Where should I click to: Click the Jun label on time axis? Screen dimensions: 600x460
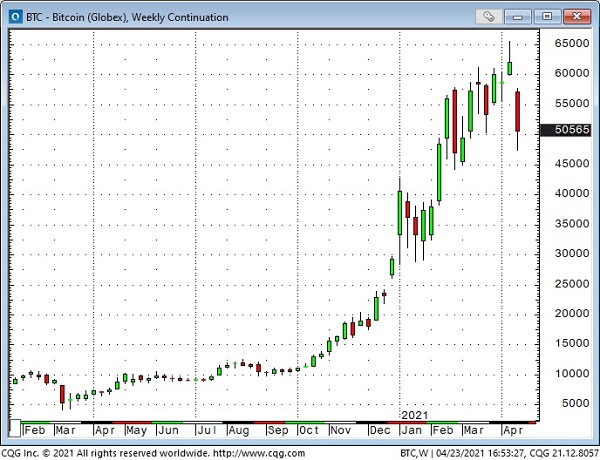click(168, 431)
